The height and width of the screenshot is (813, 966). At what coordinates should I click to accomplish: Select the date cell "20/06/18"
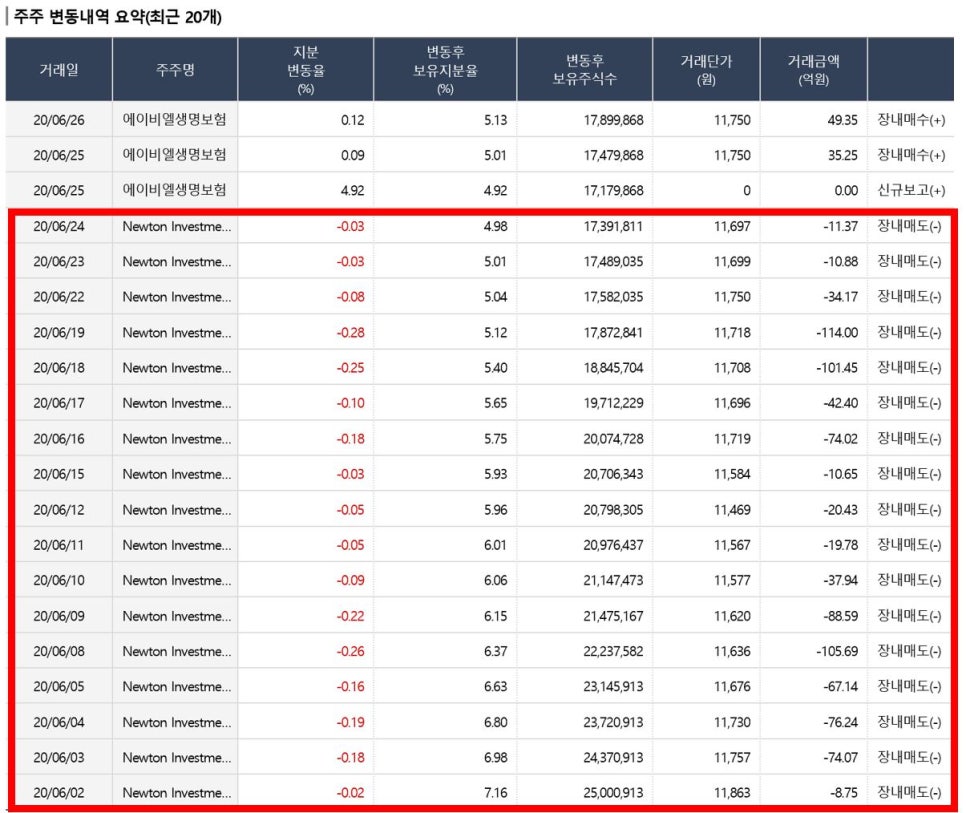coord(59,368)
